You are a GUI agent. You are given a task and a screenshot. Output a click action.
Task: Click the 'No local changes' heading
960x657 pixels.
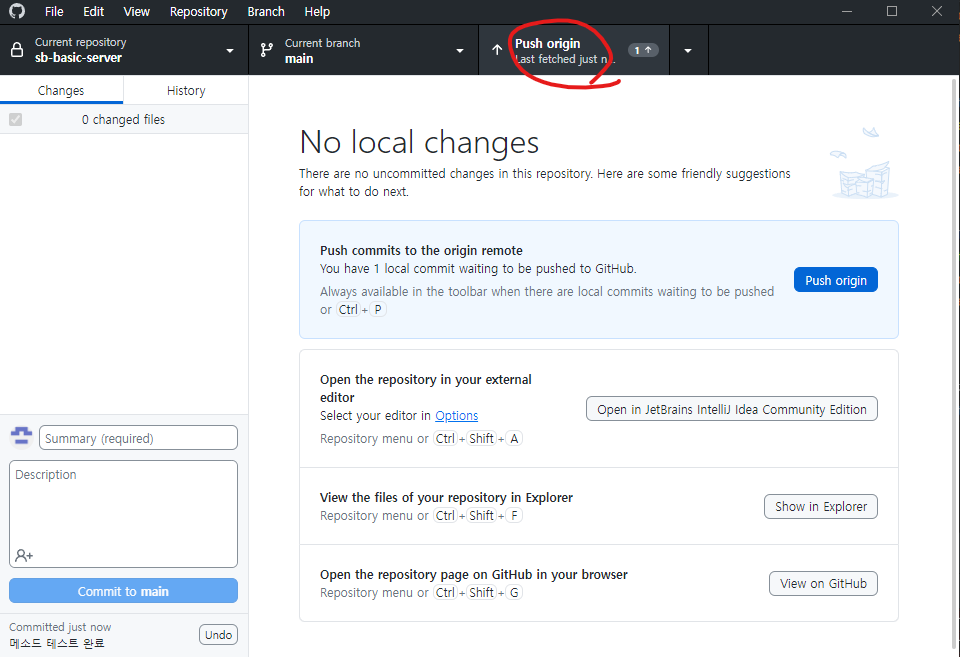[419, 142]
